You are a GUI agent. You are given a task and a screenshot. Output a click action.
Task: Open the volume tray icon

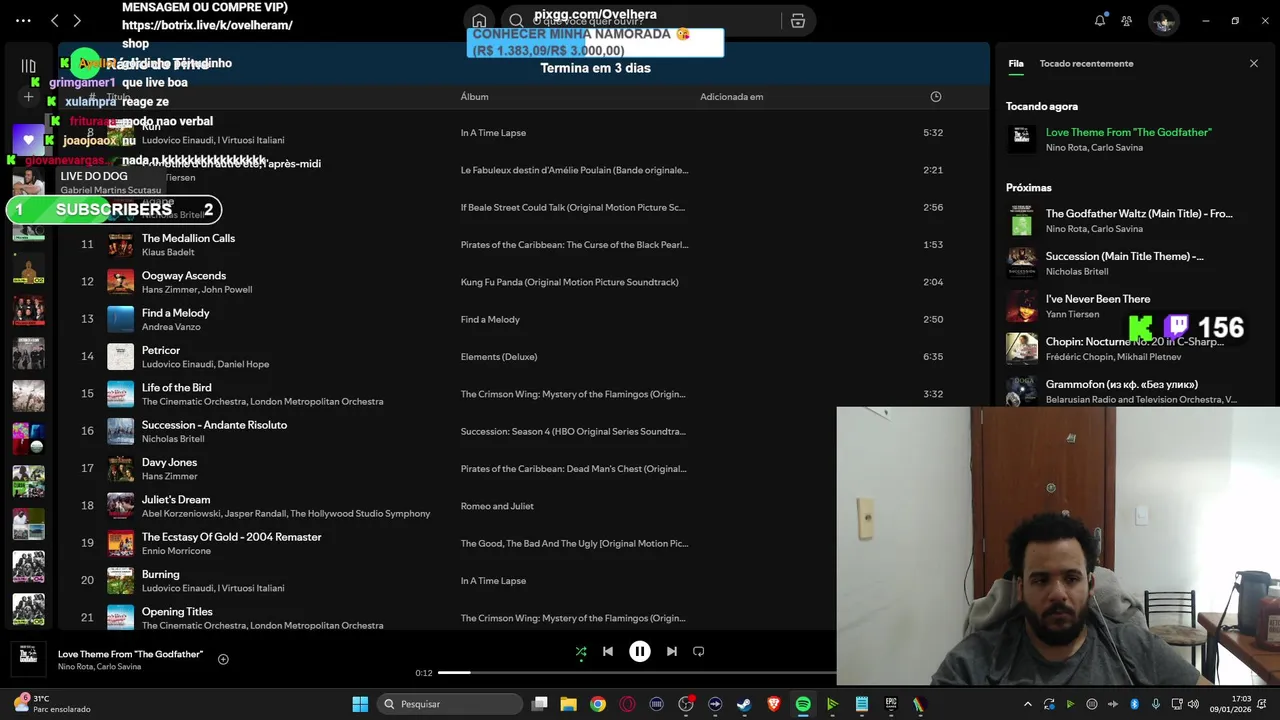point(1193,704)
